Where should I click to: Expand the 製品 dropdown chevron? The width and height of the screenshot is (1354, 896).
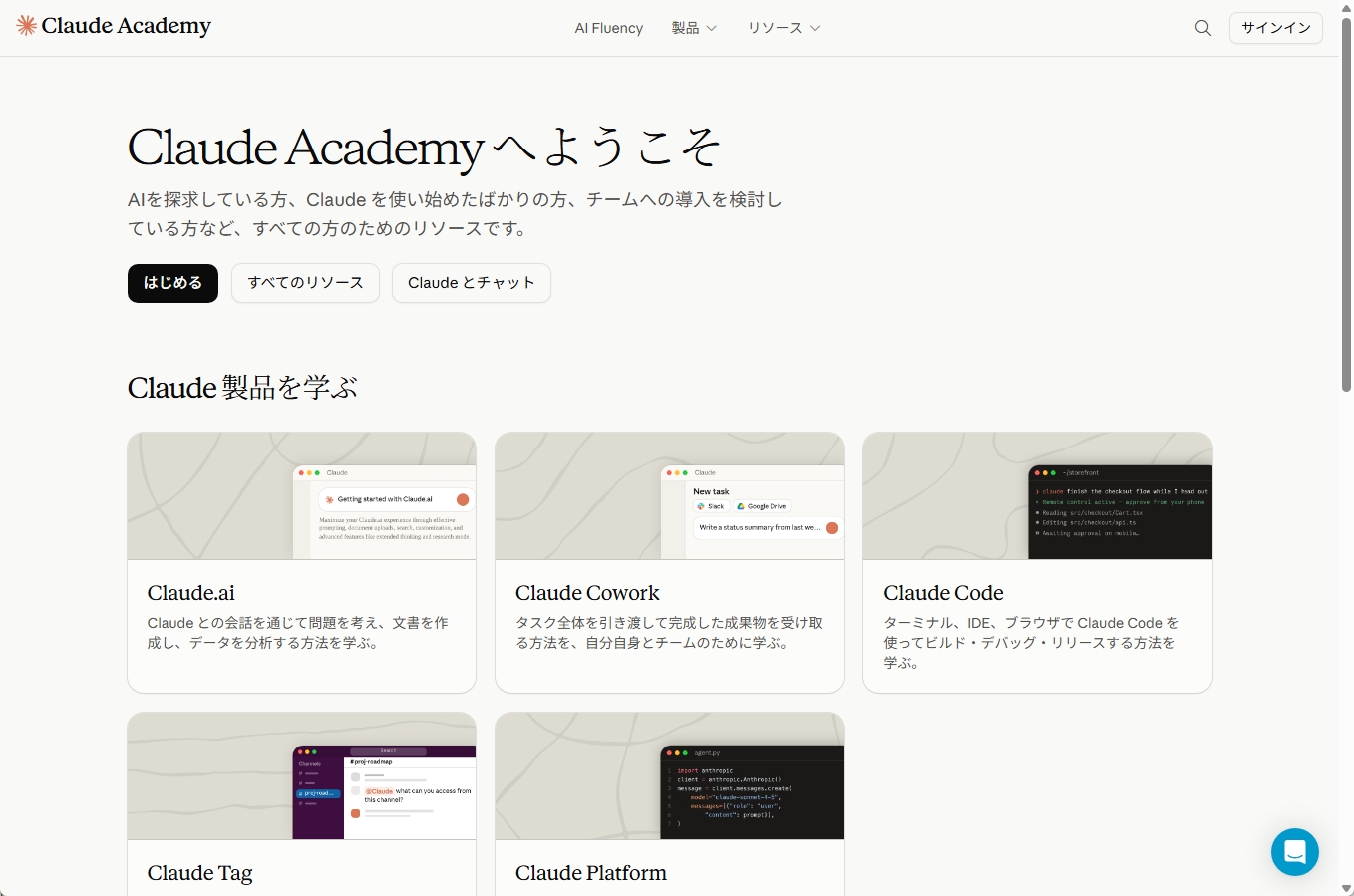pyautogui.click(x=711, y=28)
